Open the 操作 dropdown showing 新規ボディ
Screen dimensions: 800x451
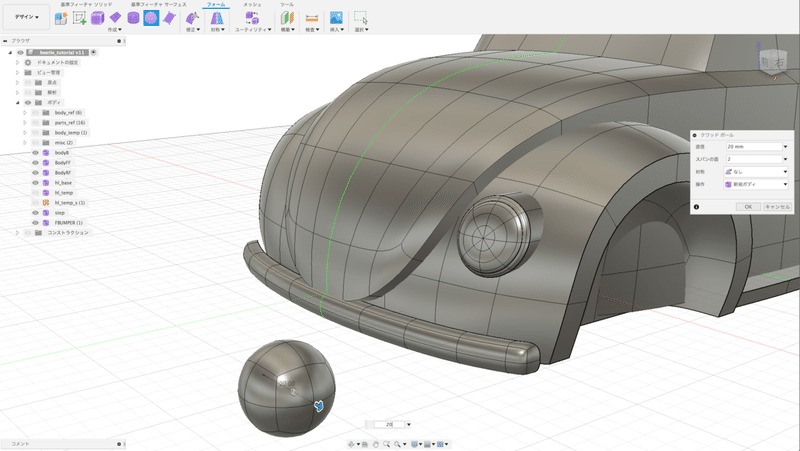(x=756, y=184)
